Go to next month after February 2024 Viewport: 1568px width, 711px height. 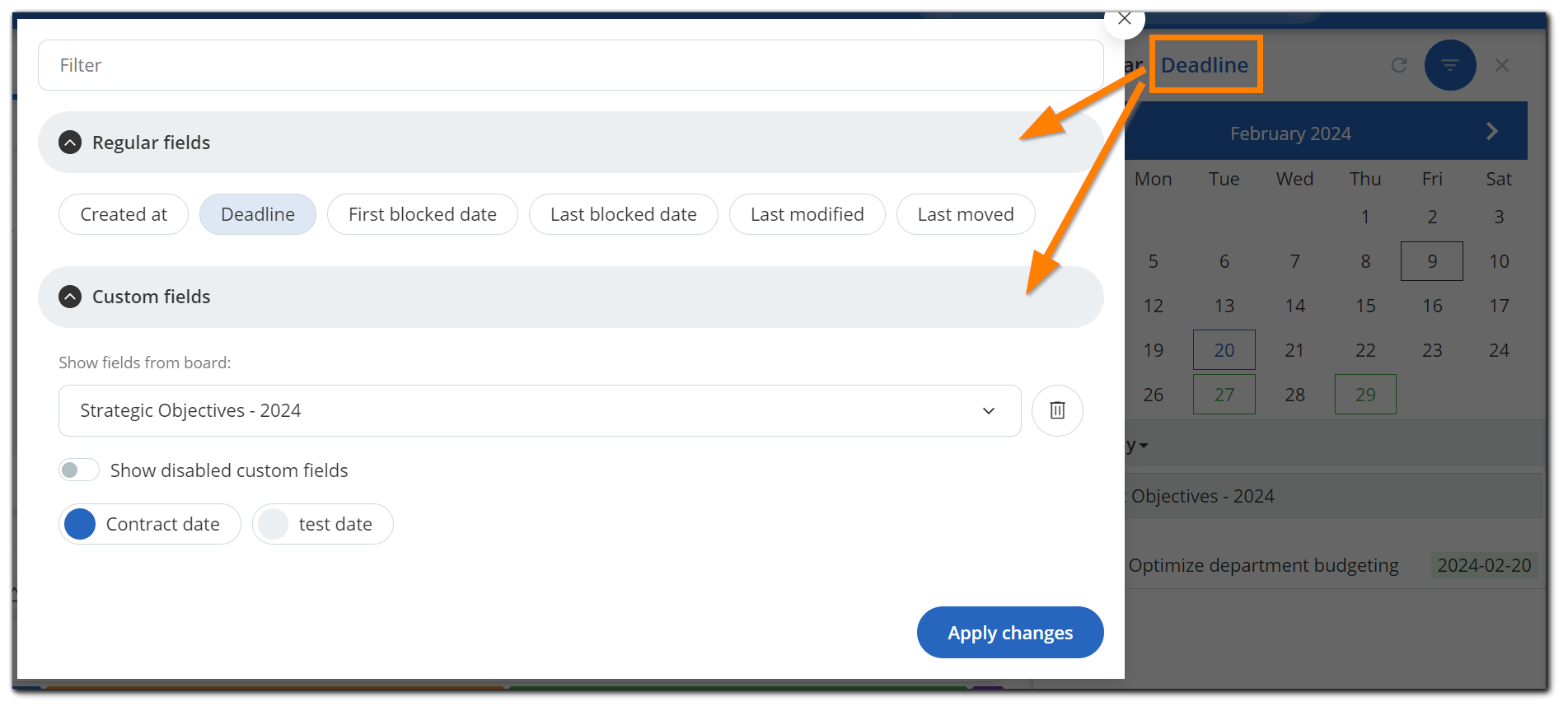click(x=1491, y=132)
